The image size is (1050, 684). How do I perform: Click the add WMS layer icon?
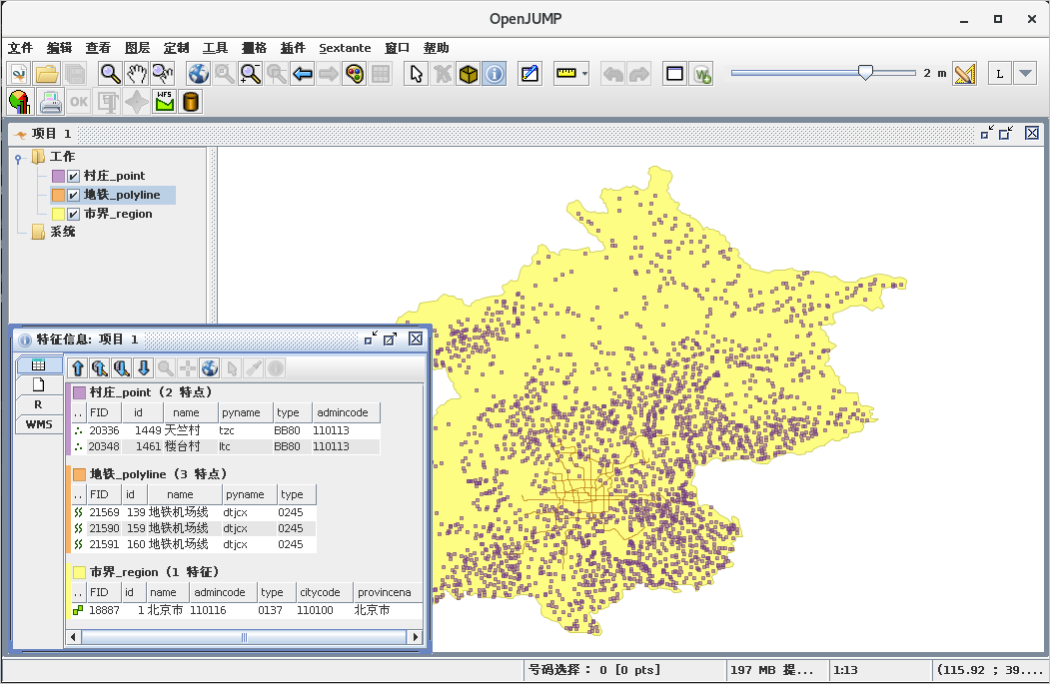(701, 74)
